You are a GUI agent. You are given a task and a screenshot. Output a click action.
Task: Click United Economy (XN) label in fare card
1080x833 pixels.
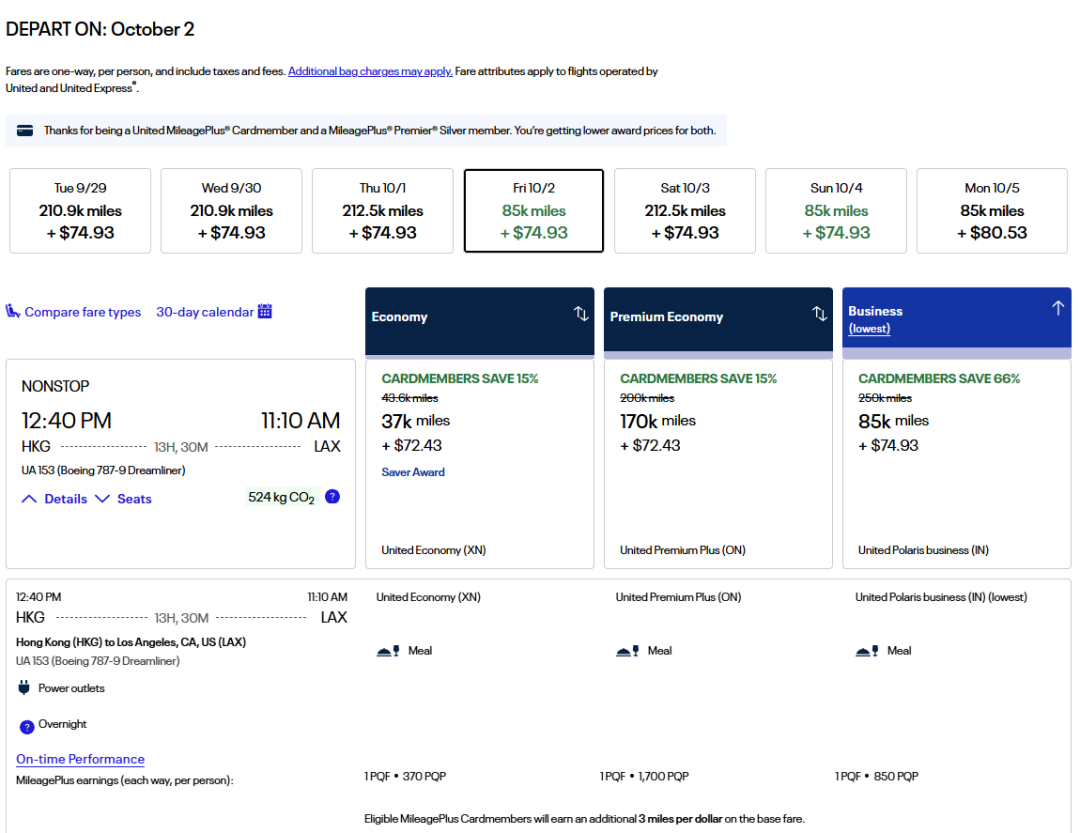[434, 550]
